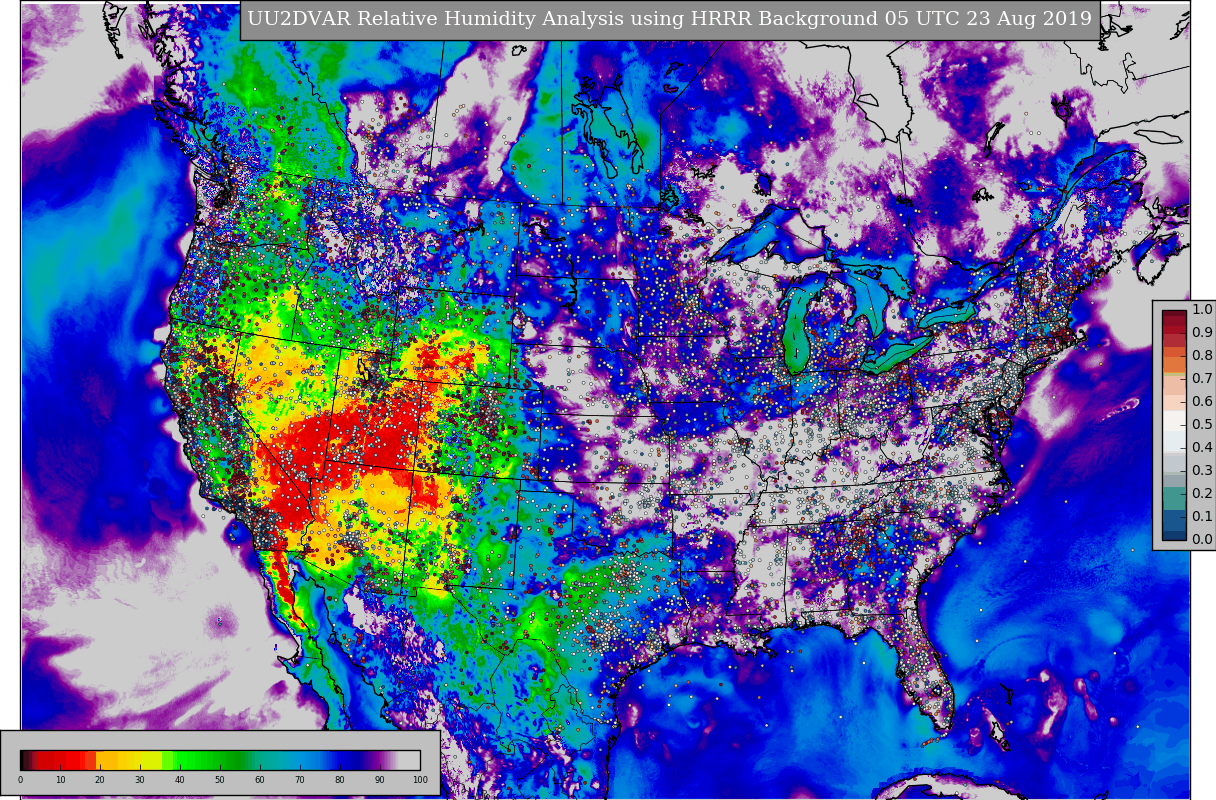1216x800 pixels.
Task: Click the '50' tick label on humidity colorbar
Action: [220, 779]
